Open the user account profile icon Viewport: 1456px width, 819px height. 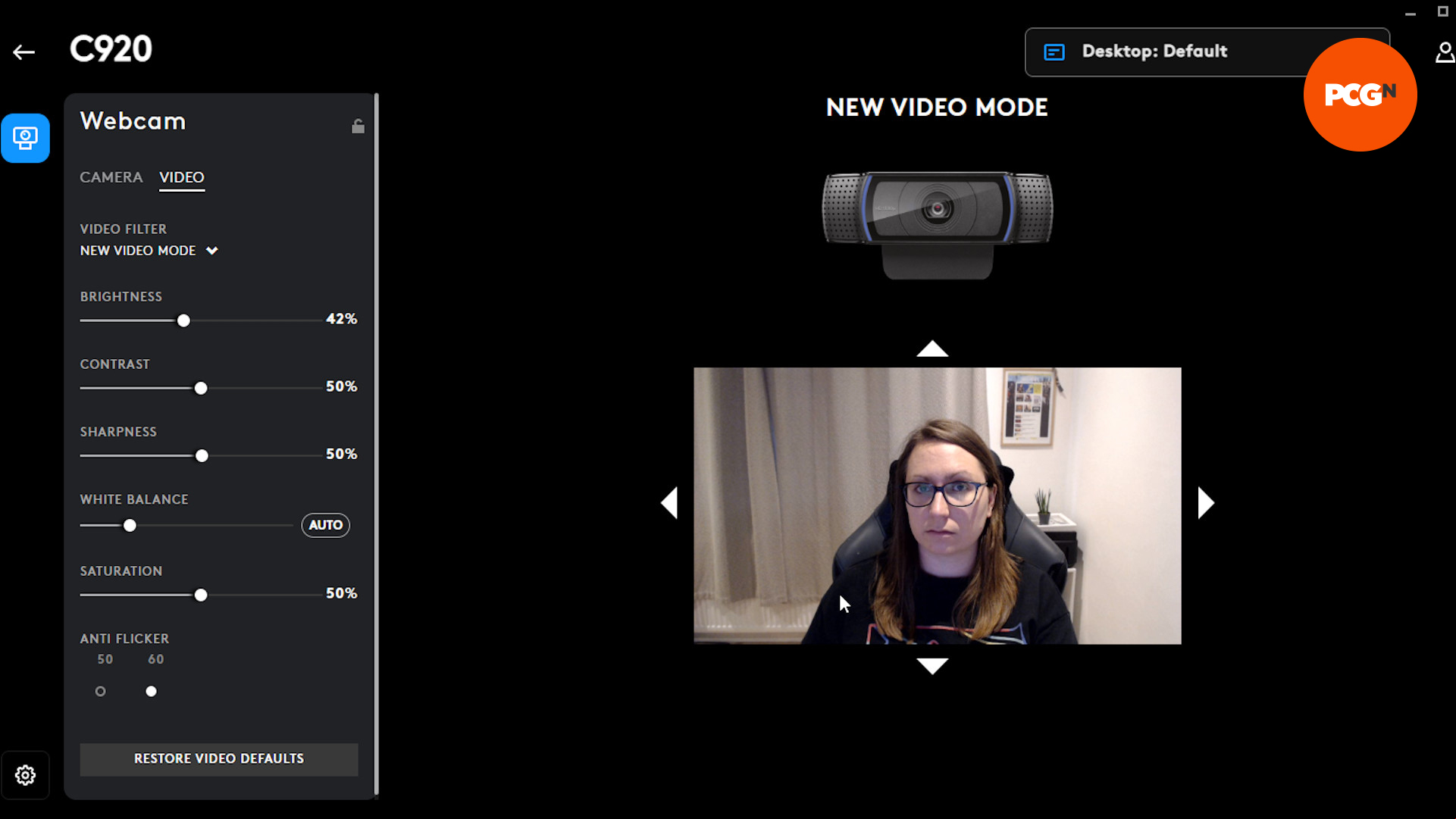coord(1445,52)
